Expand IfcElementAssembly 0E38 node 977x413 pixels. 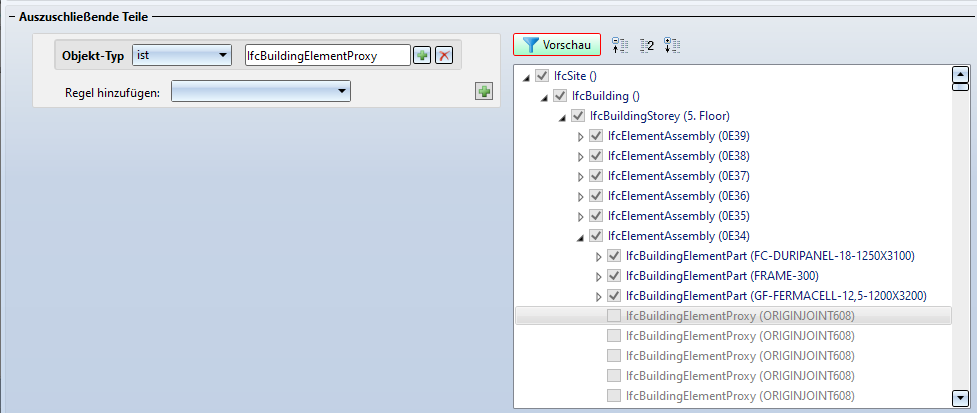click(581, 156)
